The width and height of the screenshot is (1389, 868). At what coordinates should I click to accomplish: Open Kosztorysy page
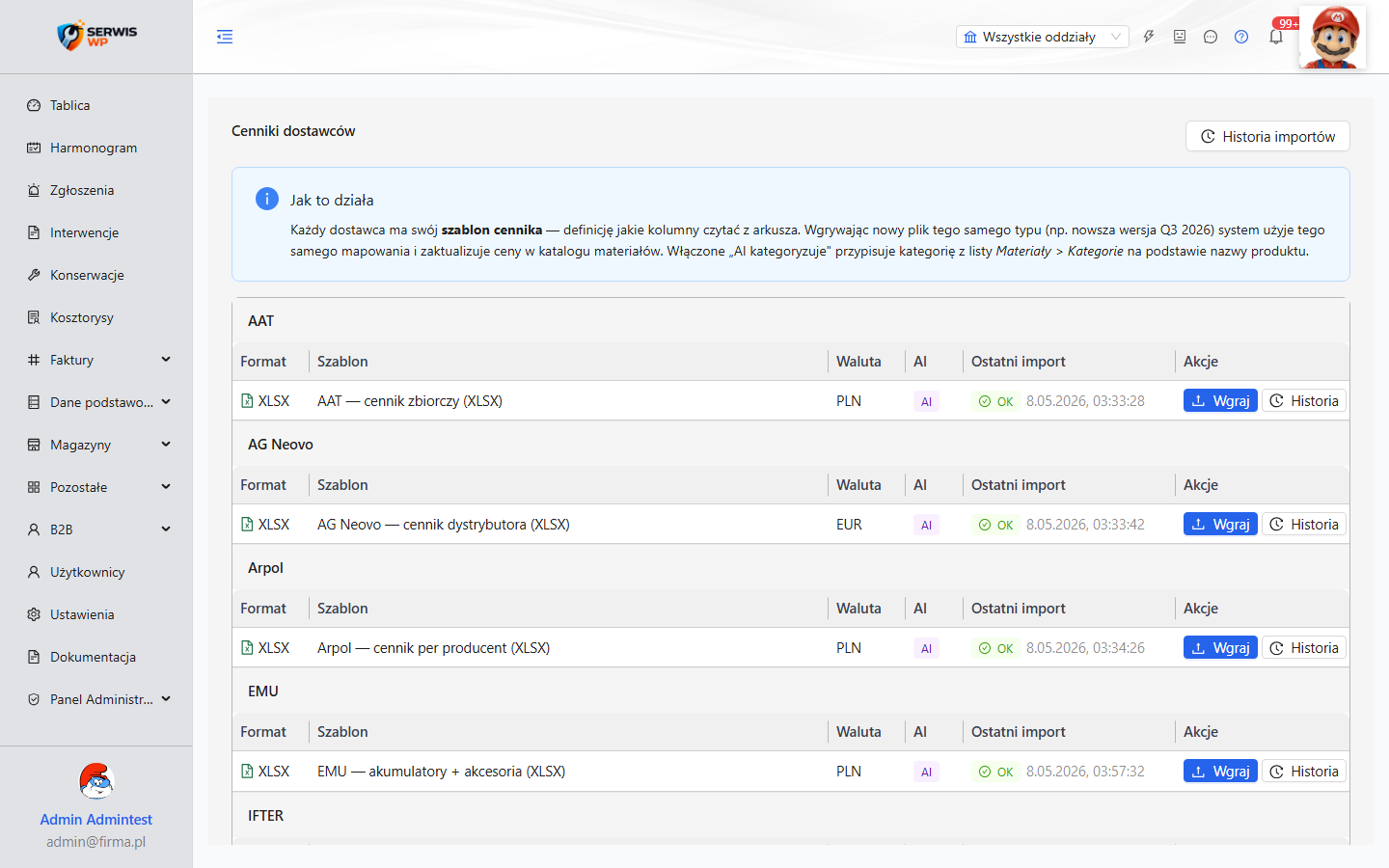pyautogui.click(x=96, y=317)
